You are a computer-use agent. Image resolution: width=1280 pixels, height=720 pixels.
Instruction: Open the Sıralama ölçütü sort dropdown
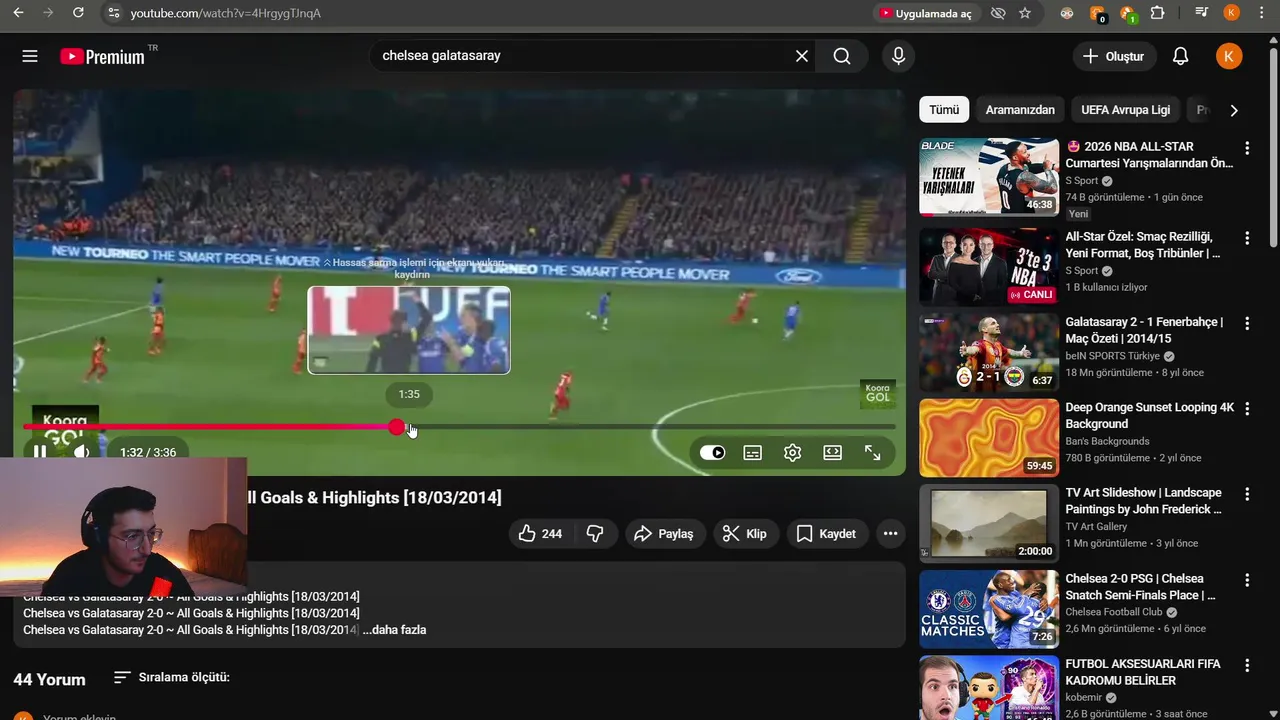coord(172,677)
